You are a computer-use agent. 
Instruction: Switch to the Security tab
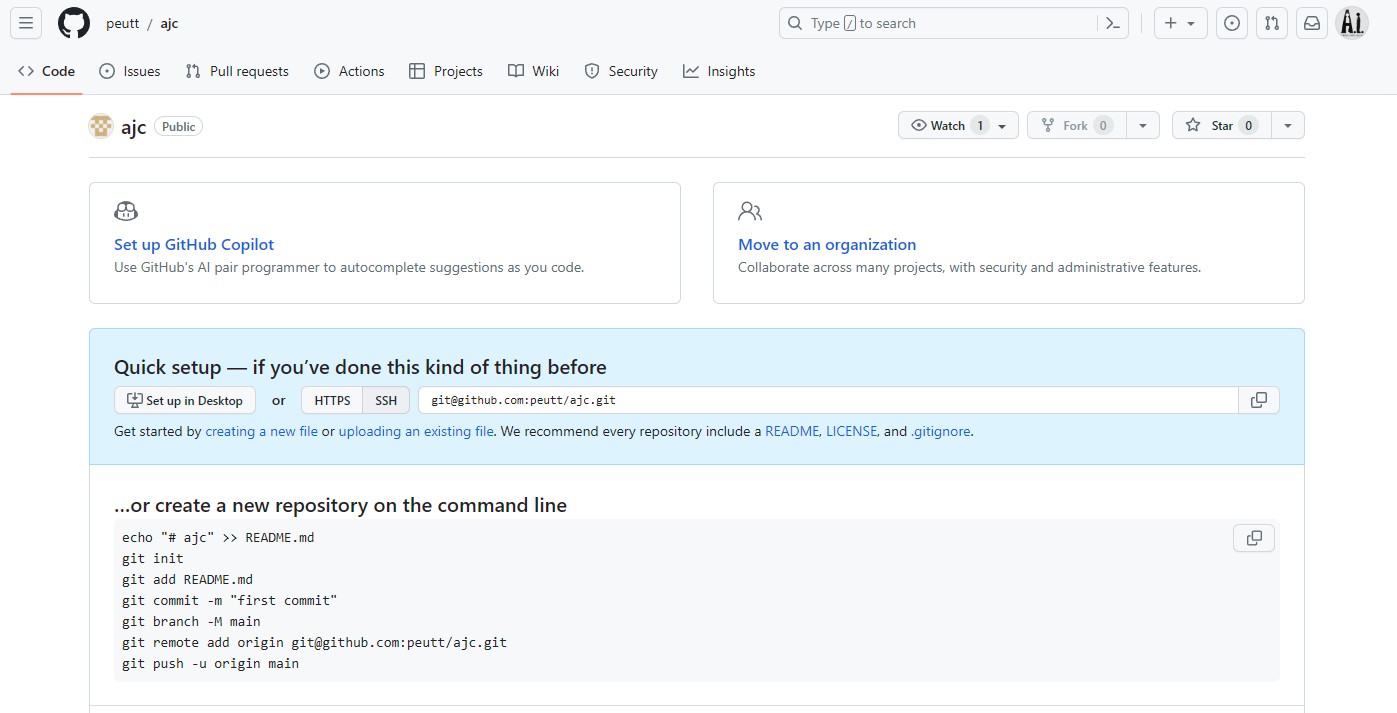pyautogui.click(x=621, y=71)
